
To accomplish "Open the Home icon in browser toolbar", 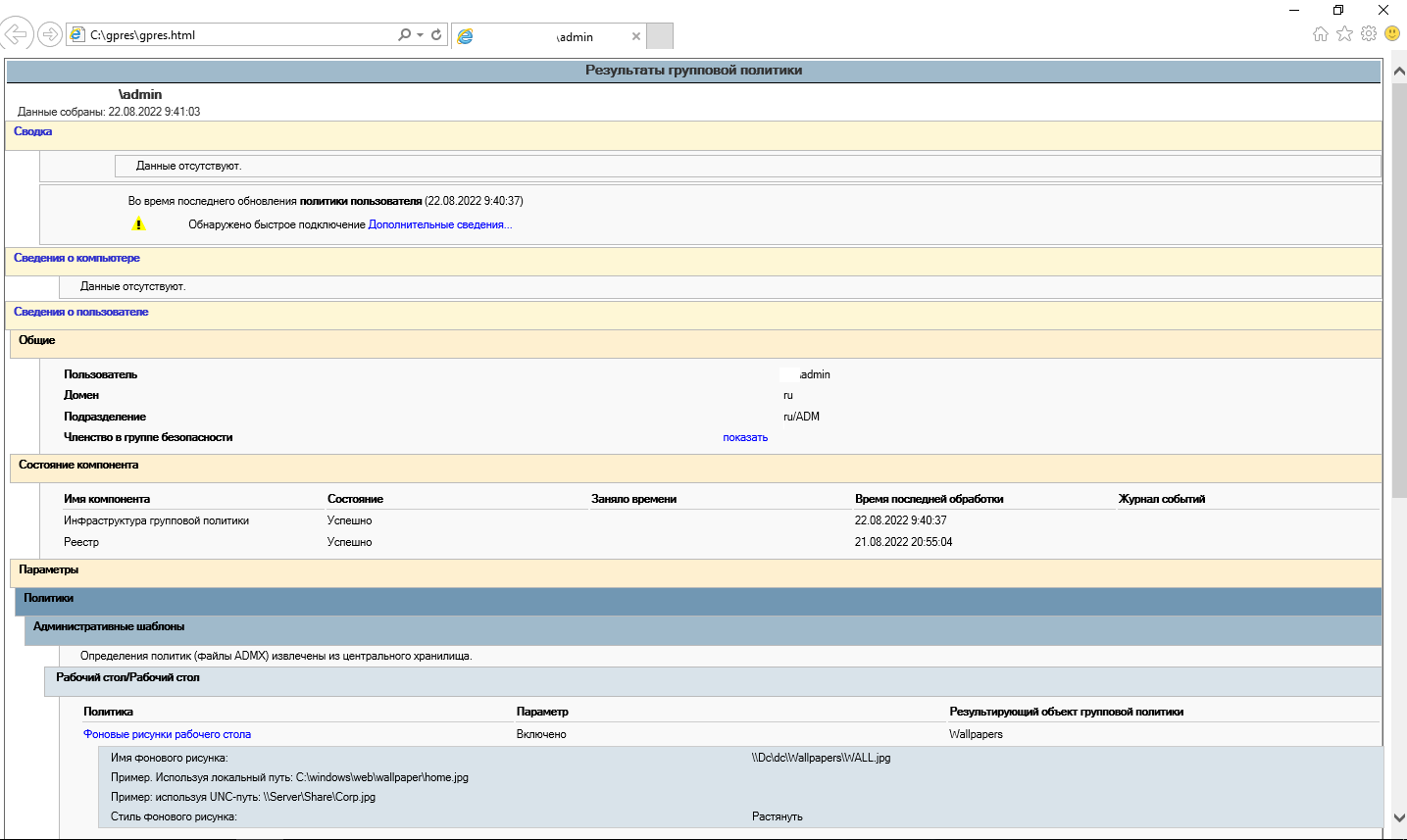I will click(x=1321, y=34).
